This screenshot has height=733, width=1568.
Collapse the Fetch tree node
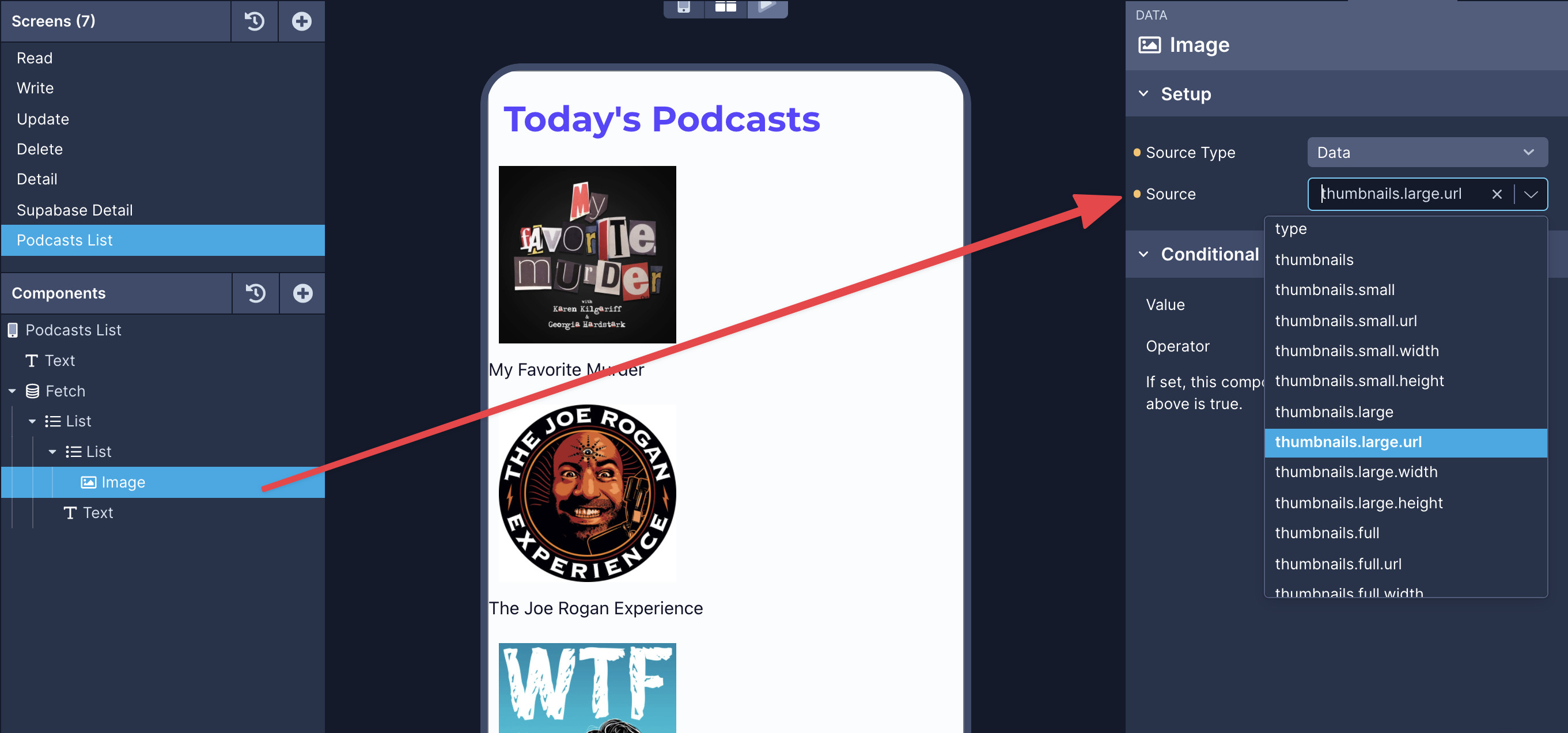12,391
